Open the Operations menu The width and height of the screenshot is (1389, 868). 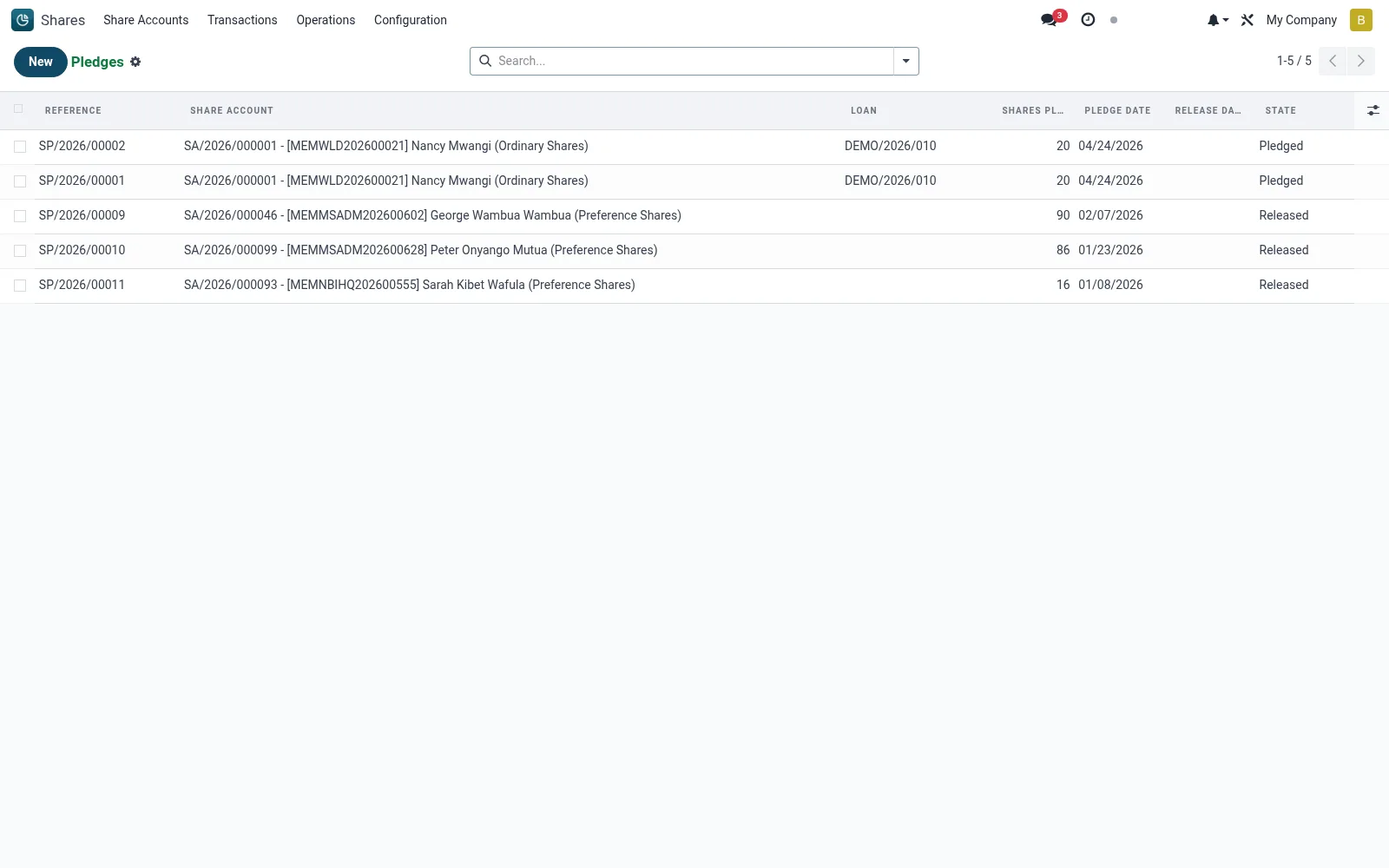(x=326, y=20)
